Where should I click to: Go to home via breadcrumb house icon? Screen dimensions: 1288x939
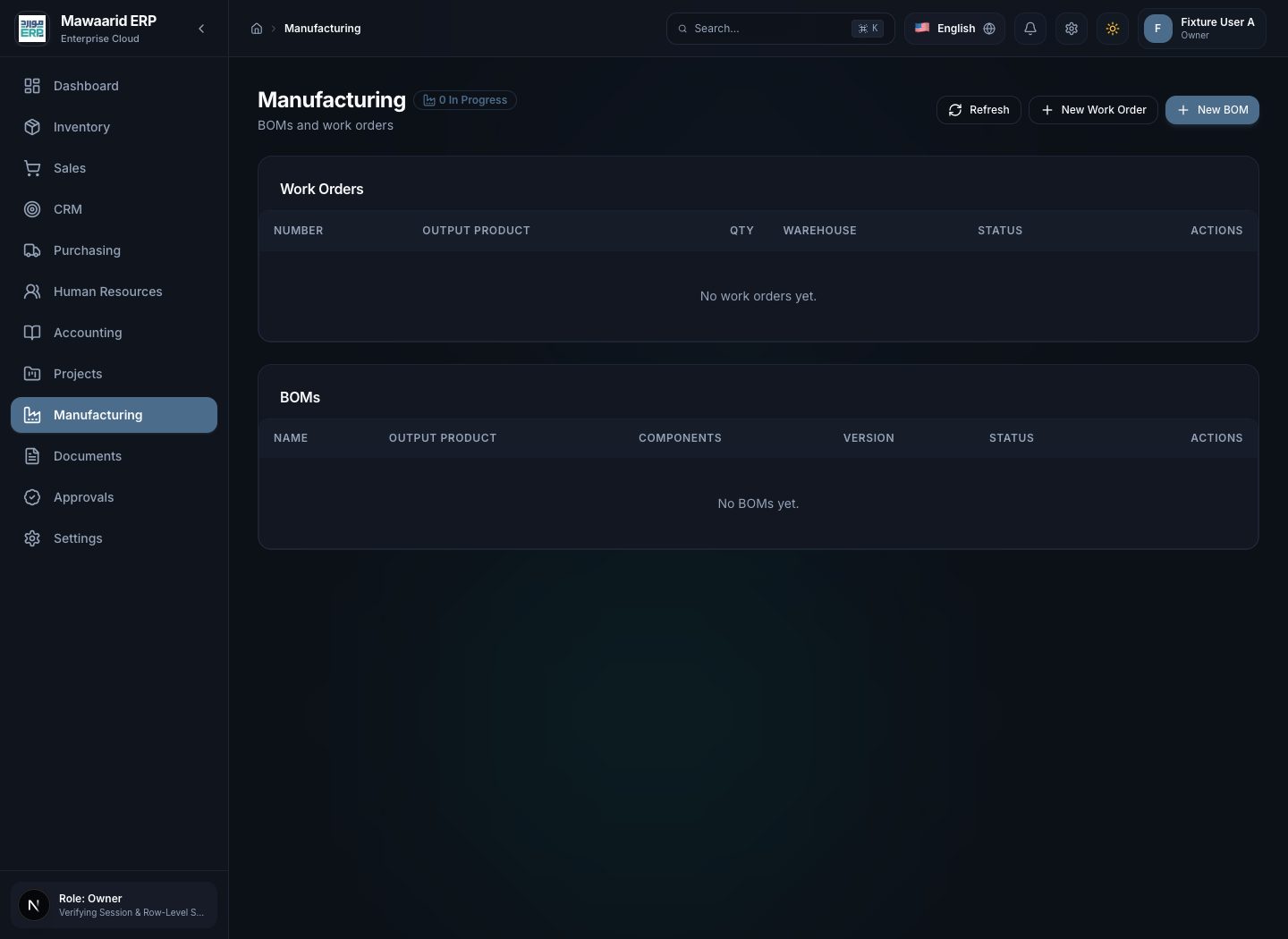tap(257, 29)
